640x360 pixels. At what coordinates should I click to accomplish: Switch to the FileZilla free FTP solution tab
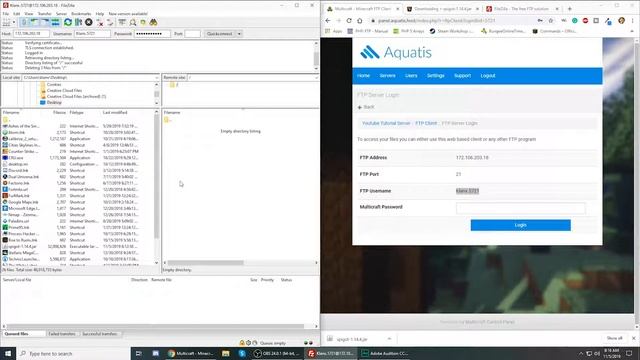(521, 9)
